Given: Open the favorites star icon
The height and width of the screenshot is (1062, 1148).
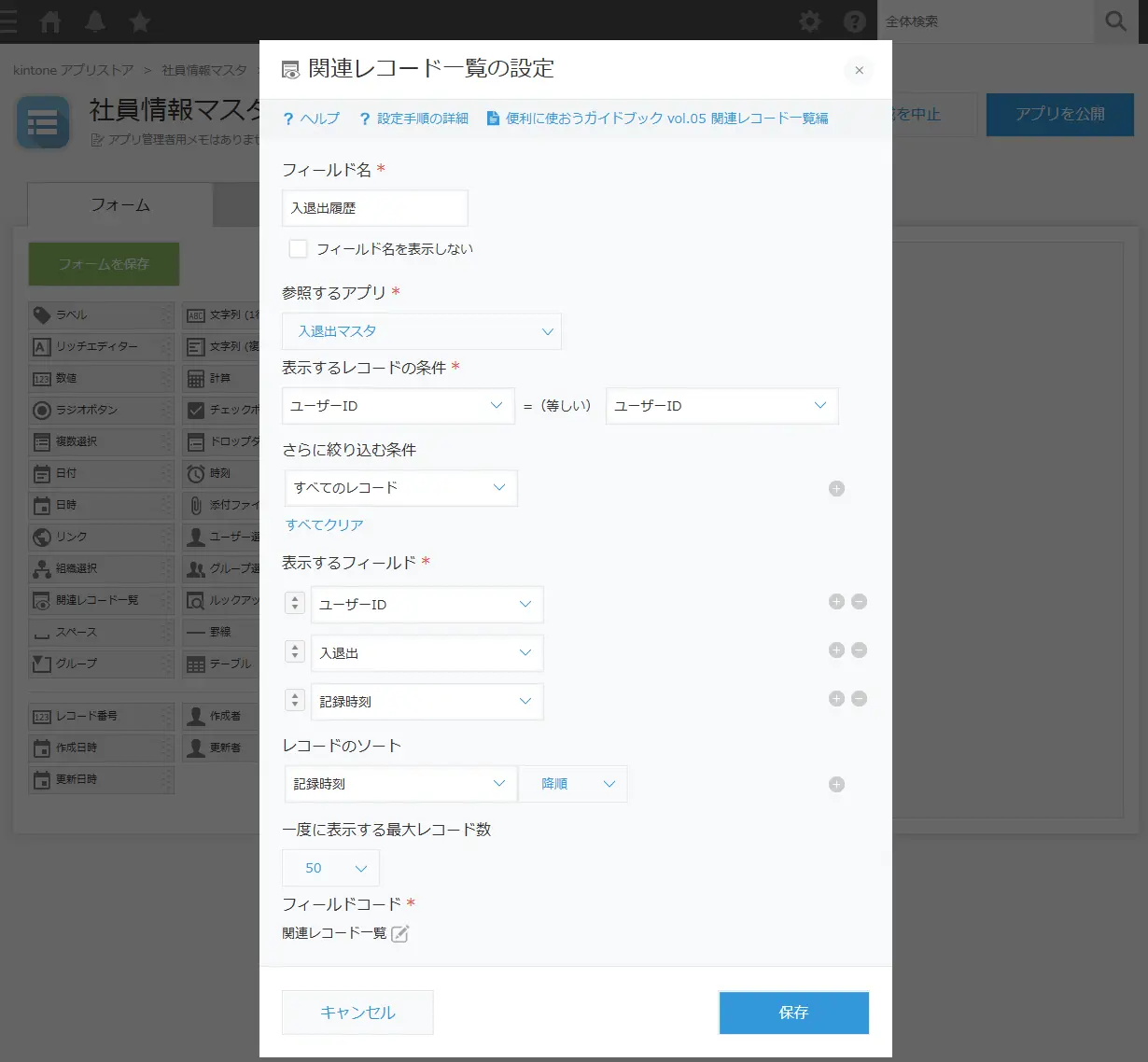Looking at the screenshot, I should (x=140, y=21).
